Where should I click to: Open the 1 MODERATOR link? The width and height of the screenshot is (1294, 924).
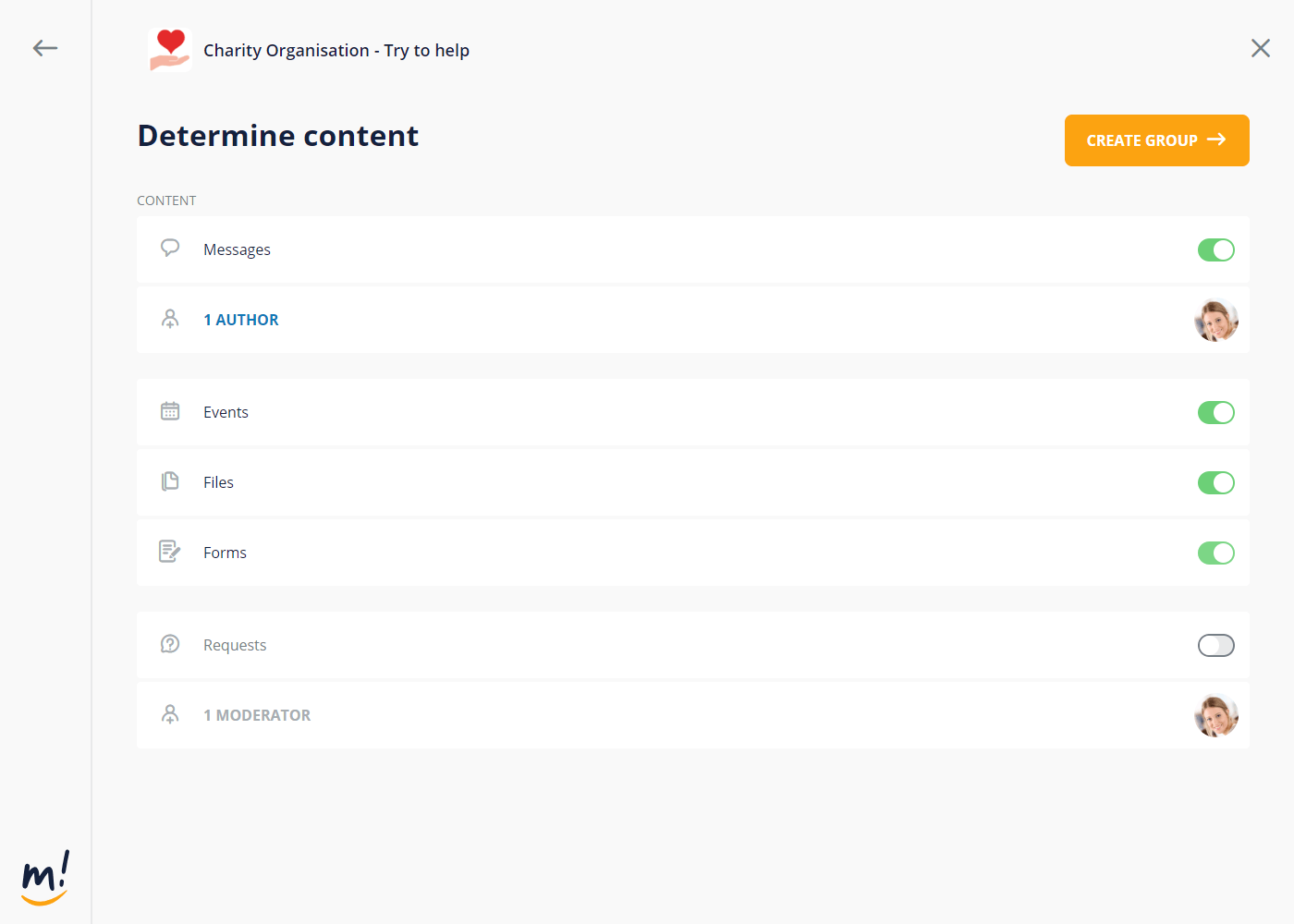[x=257, y=715]
